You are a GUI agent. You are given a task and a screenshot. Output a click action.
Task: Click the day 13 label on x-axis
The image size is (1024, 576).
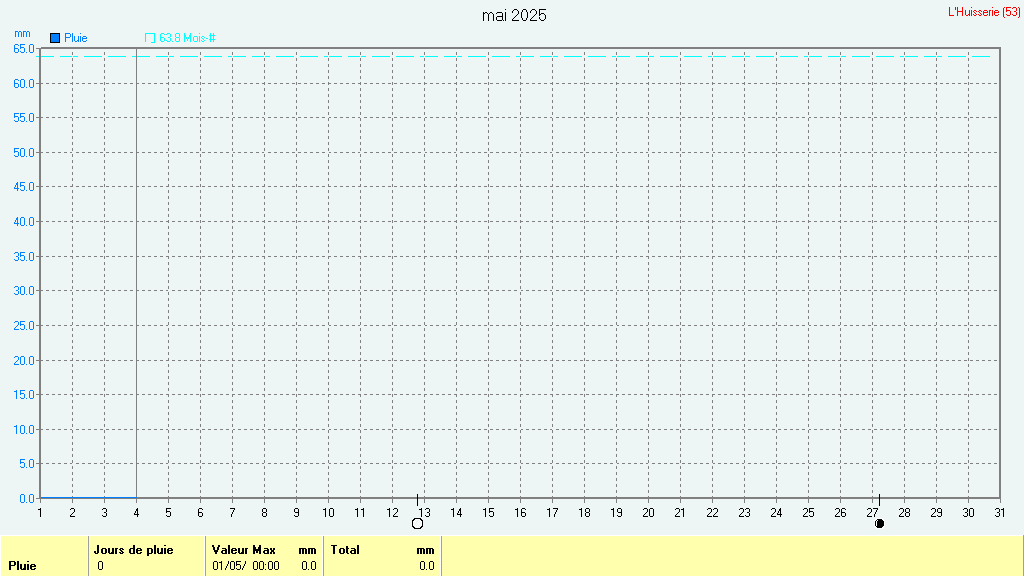[x=424, y=513]
